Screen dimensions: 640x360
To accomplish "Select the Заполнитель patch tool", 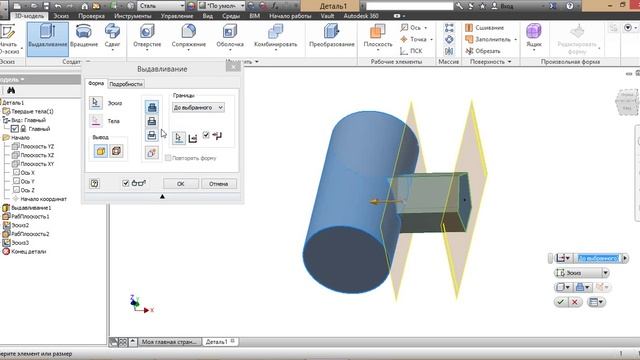I will (x=491, y=39).
